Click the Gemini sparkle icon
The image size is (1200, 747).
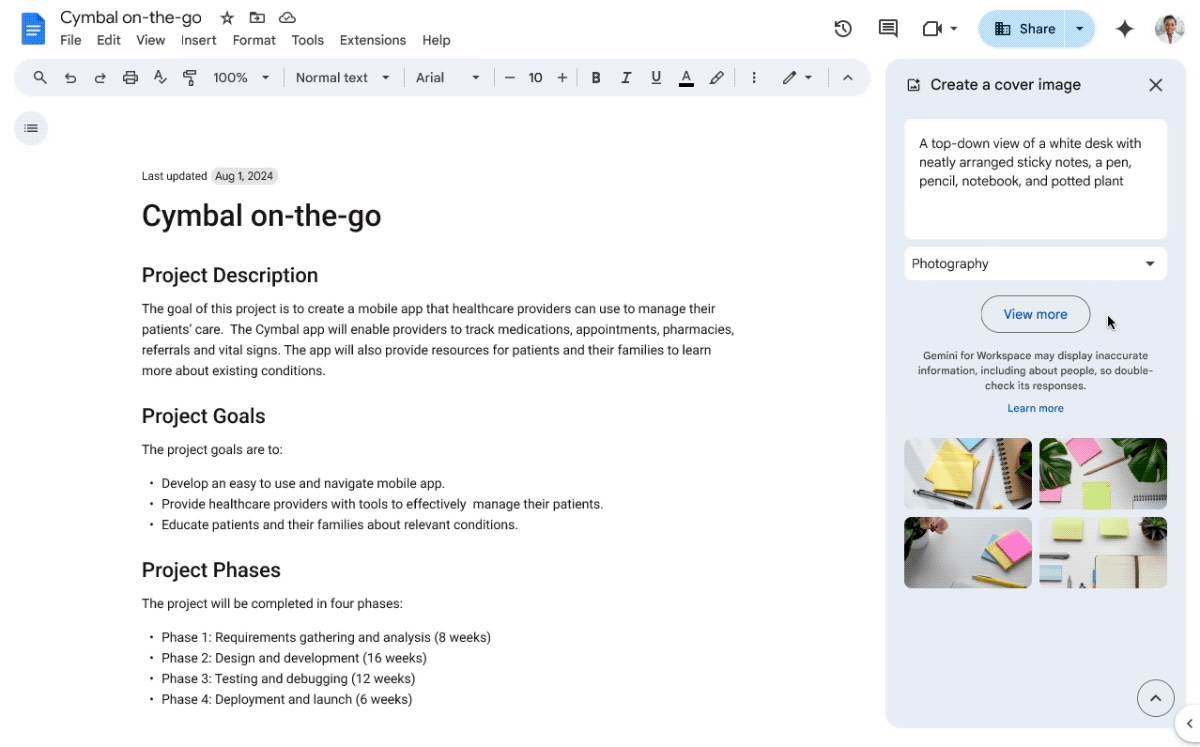[1124, 29]
